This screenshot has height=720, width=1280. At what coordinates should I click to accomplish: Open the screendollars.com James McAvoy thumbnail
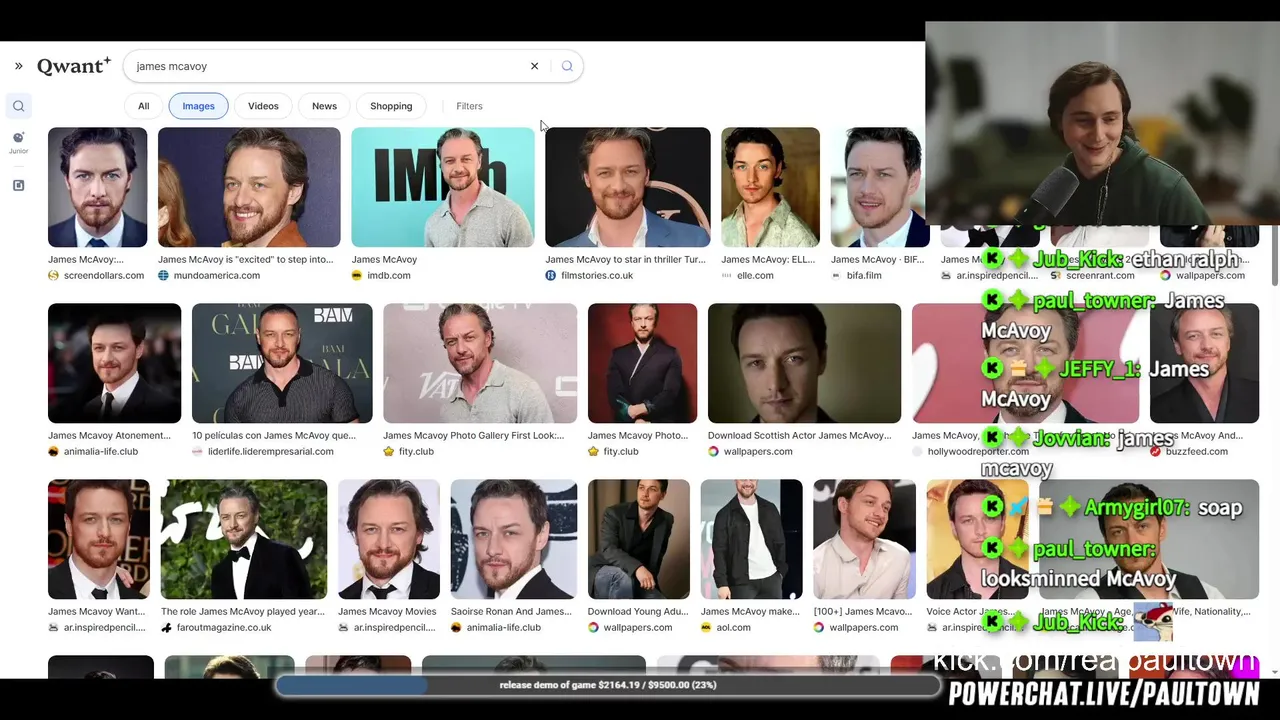click(x=97, y=187)
